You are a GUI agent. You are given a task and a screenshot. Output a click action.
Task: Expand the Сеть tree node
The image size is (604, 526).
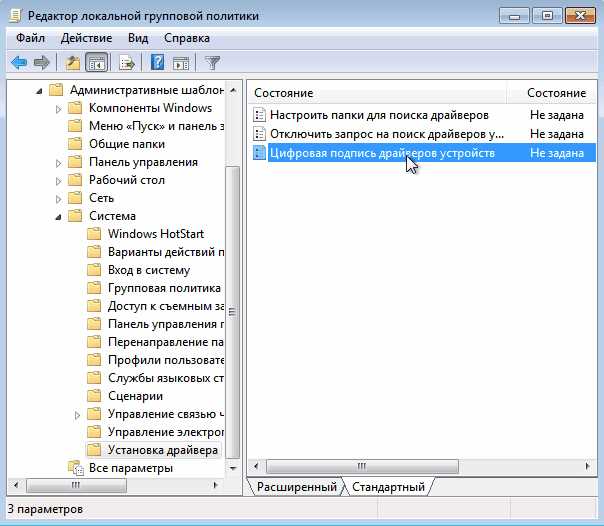click(58, 199)
